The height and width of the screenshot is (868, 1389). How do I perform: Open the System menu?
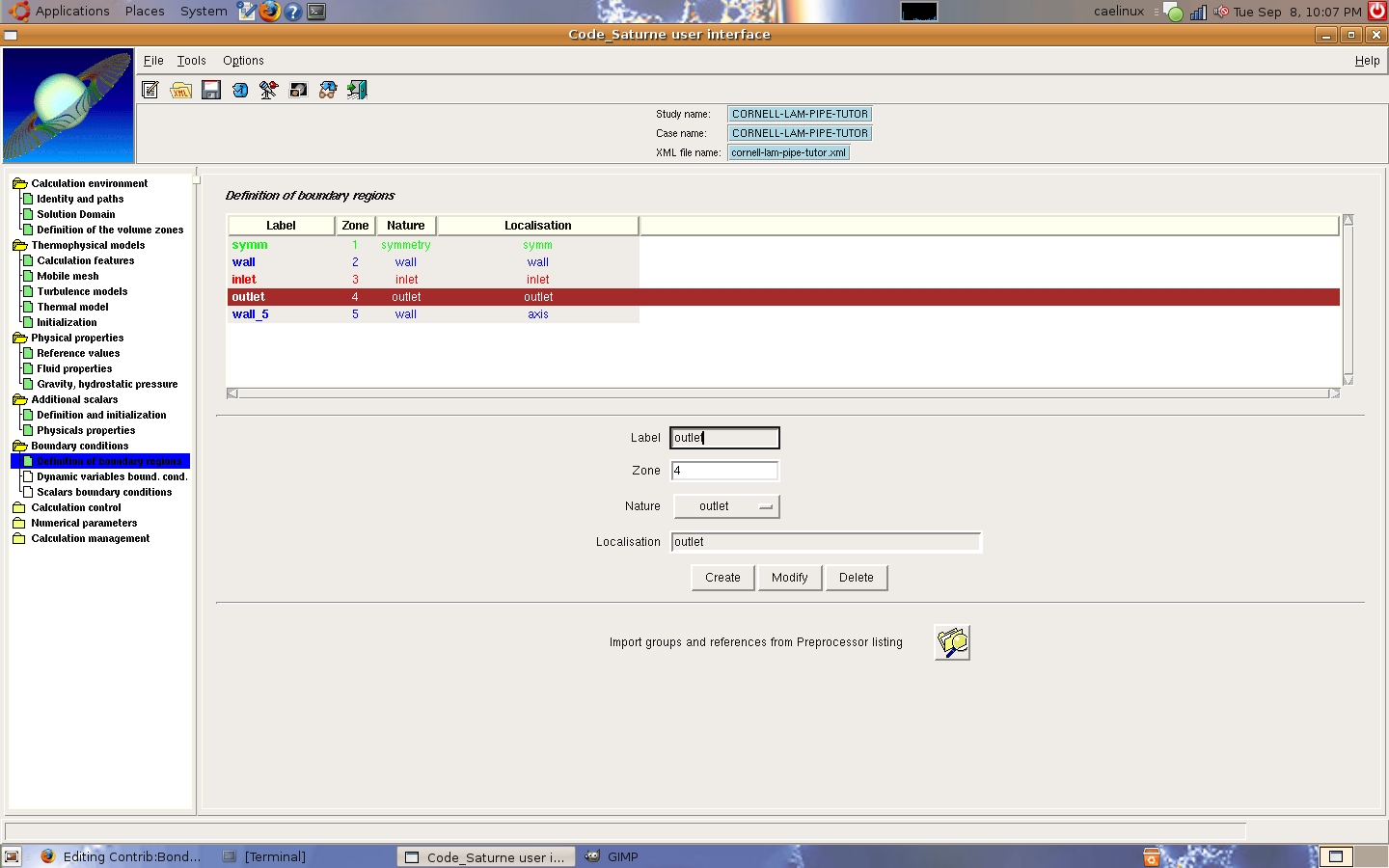204,12
